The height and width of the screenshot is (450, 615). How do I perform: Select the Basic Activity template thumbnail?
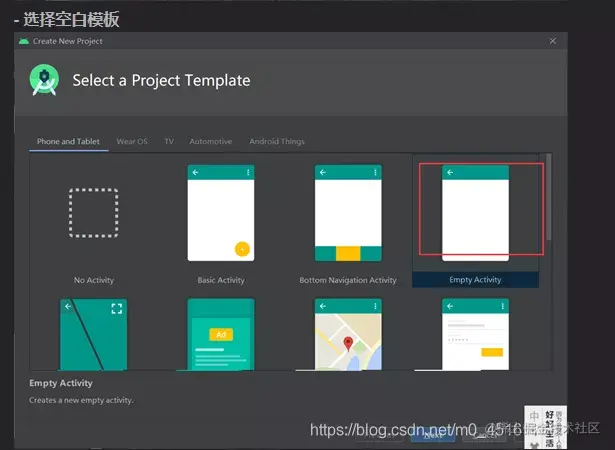click(x=221, y=213)
